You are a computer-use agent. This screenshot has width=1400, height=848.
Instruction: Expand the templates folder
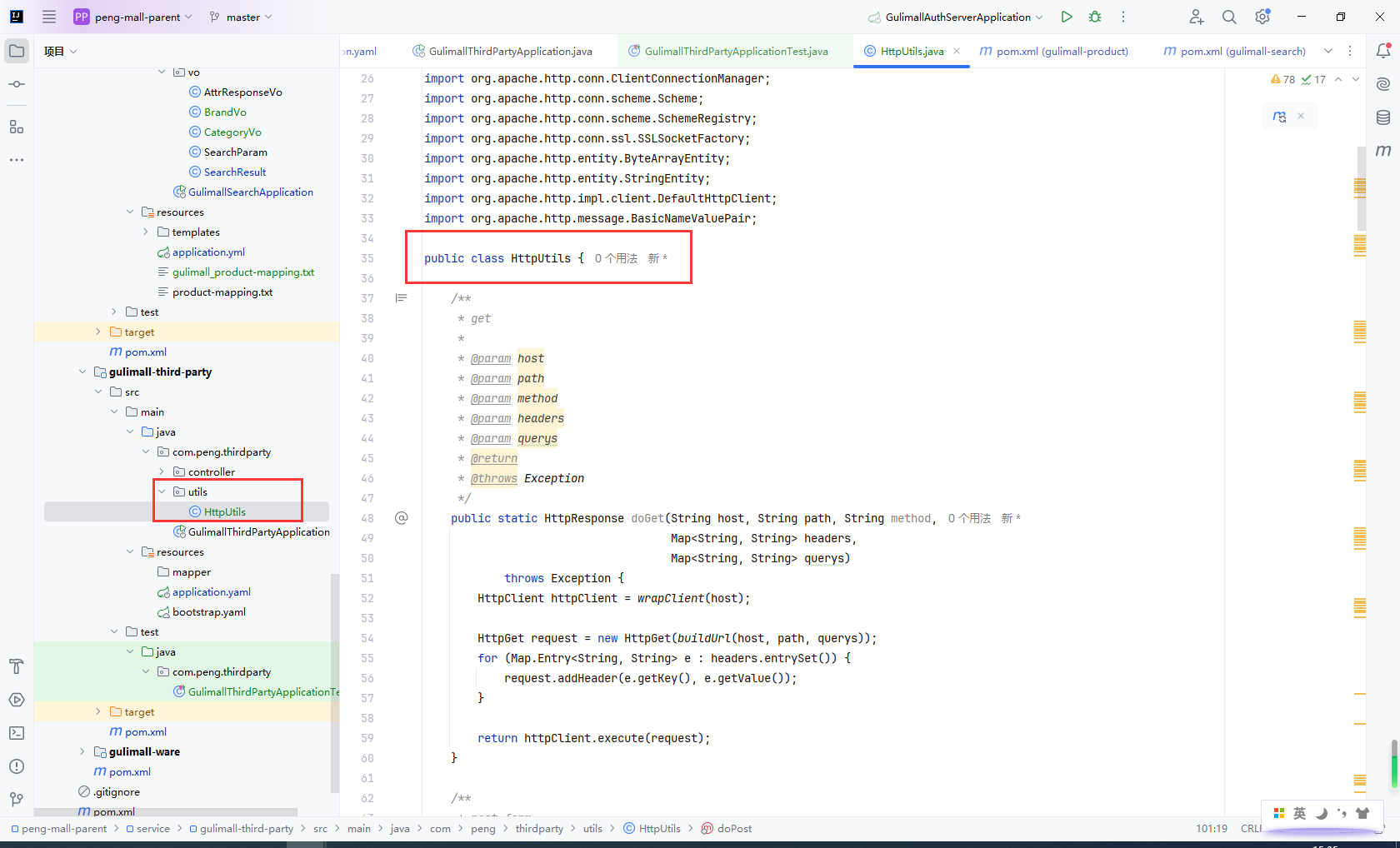point(146,232)
